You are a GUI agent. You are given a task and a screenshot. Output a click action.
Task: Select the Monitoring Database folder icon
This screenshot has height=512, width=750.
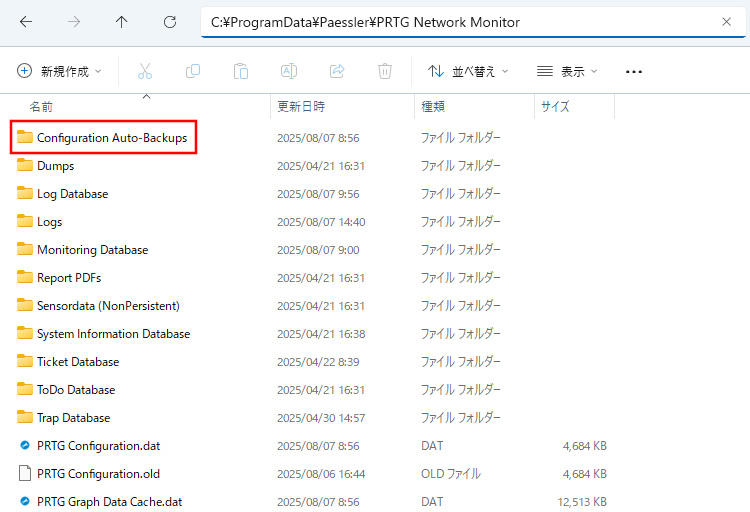(x=25, y=249)
